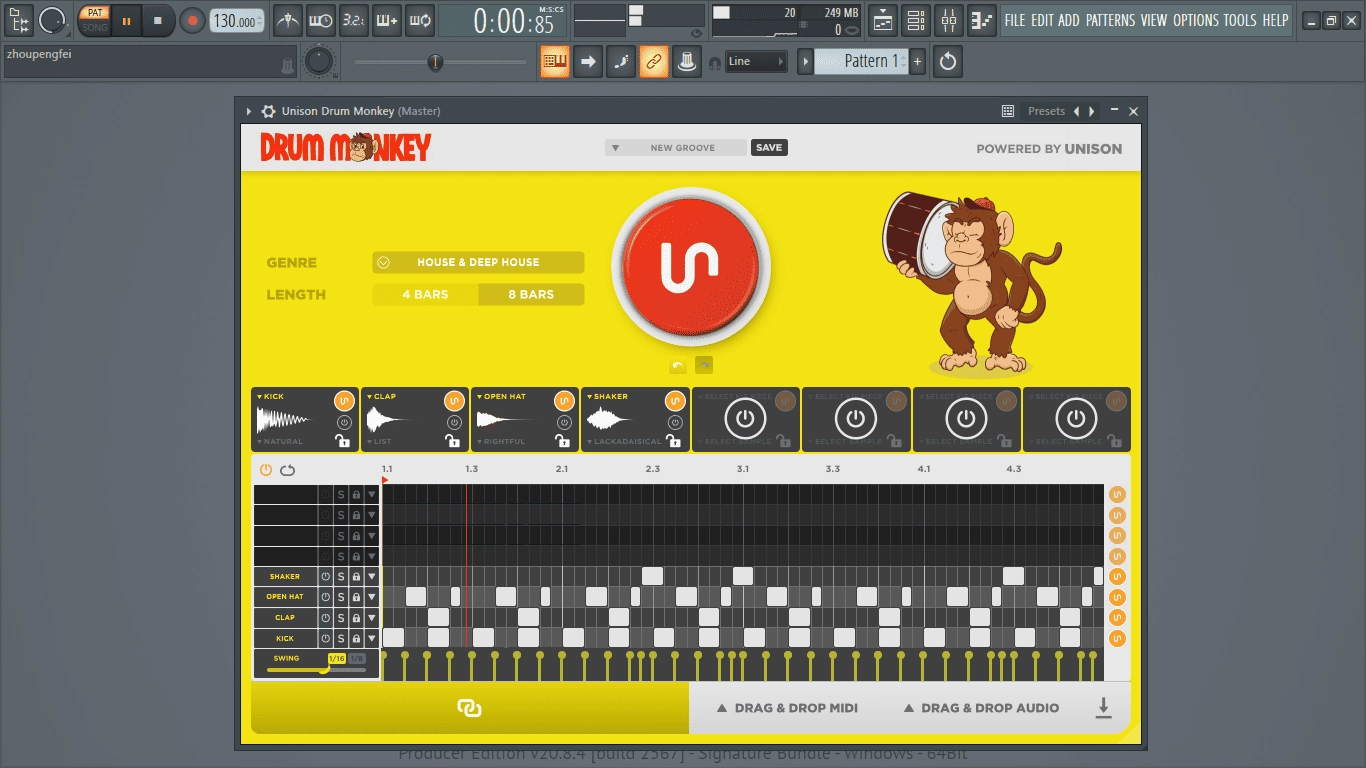Select swing 1/16 mode
1366x768 pixels.
tap(337, 658)
